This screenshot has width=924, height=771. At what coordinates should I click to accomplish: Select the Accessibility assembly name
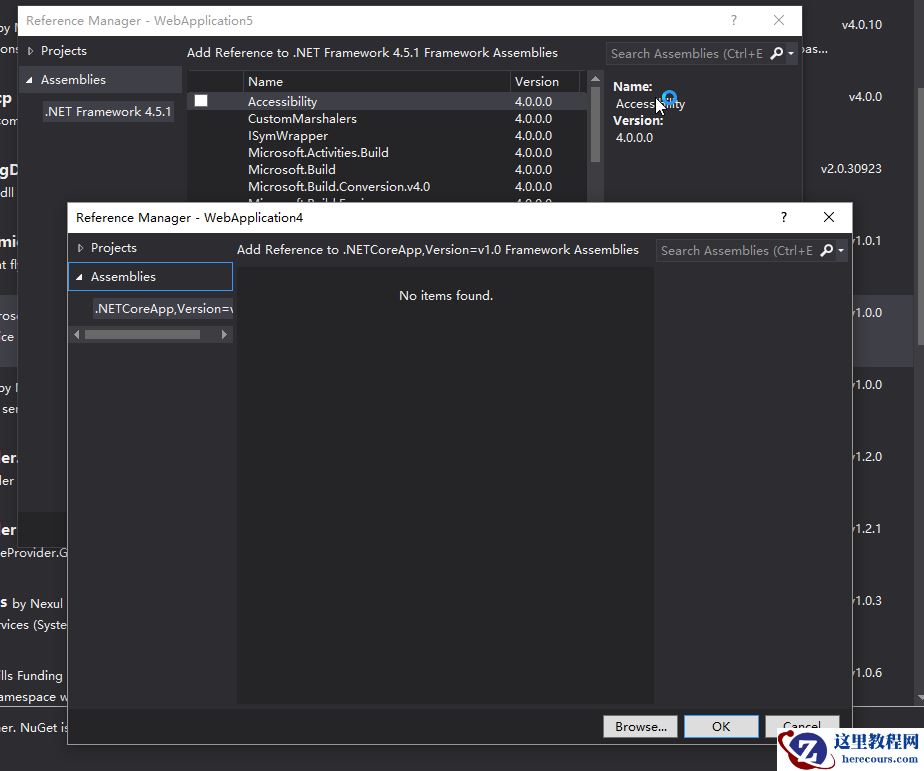[282, 101]
